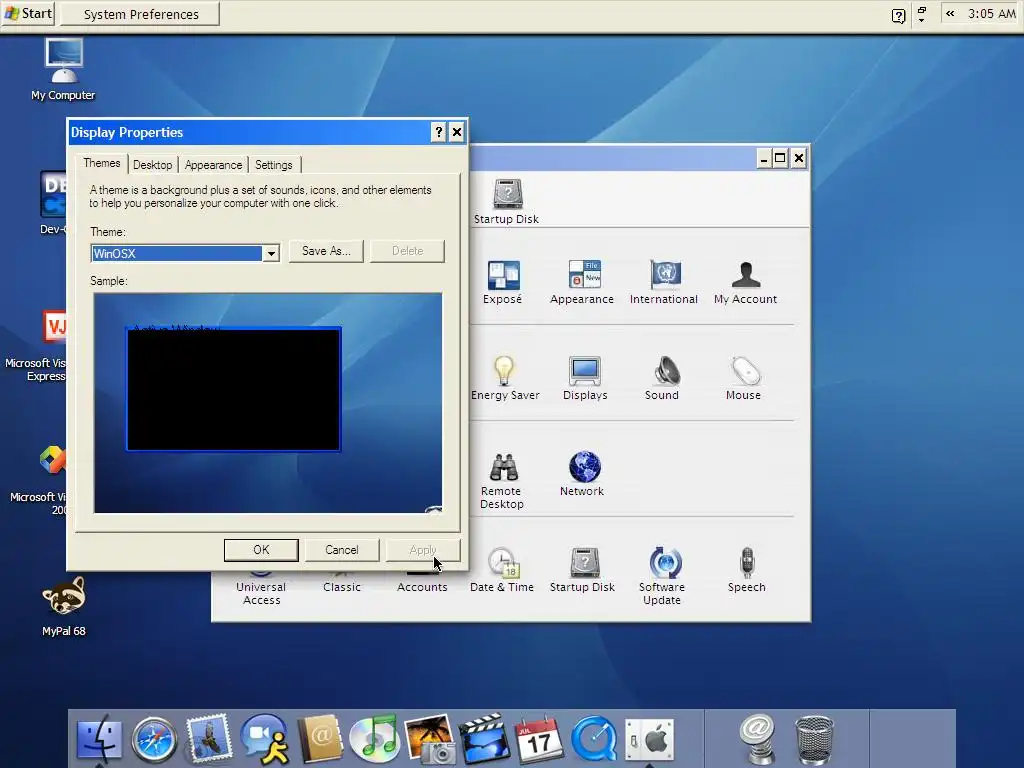Open the @ spring icon in dock
The width and height of the screenshot is (1024, 768).
coord(758,739)
